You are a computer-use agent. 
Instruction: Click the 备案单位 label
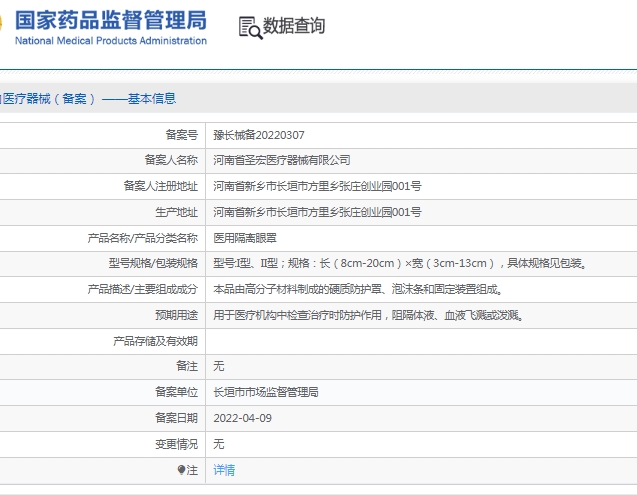(177, 393)
